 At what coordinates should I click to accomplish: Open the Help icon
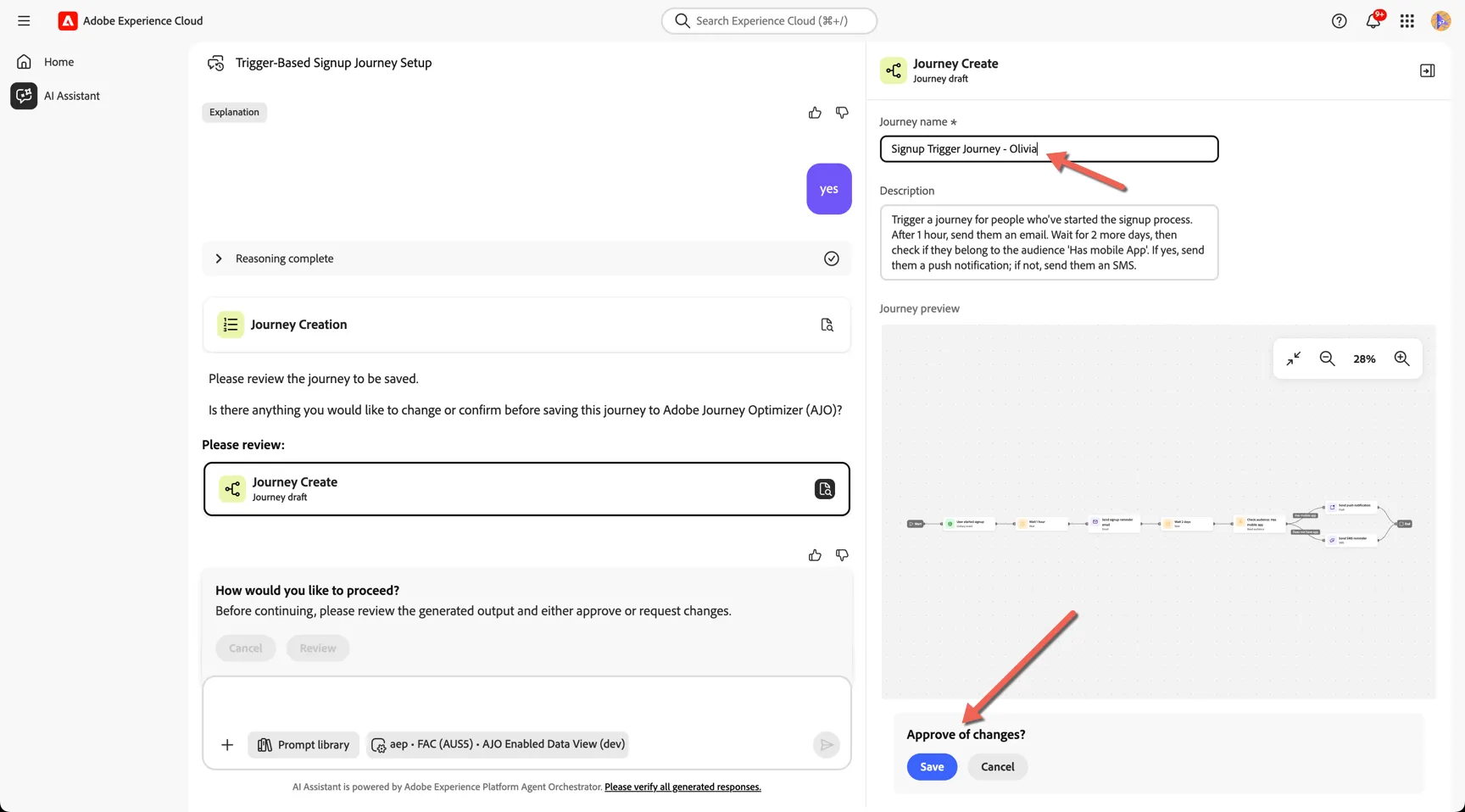(1339, 21)
